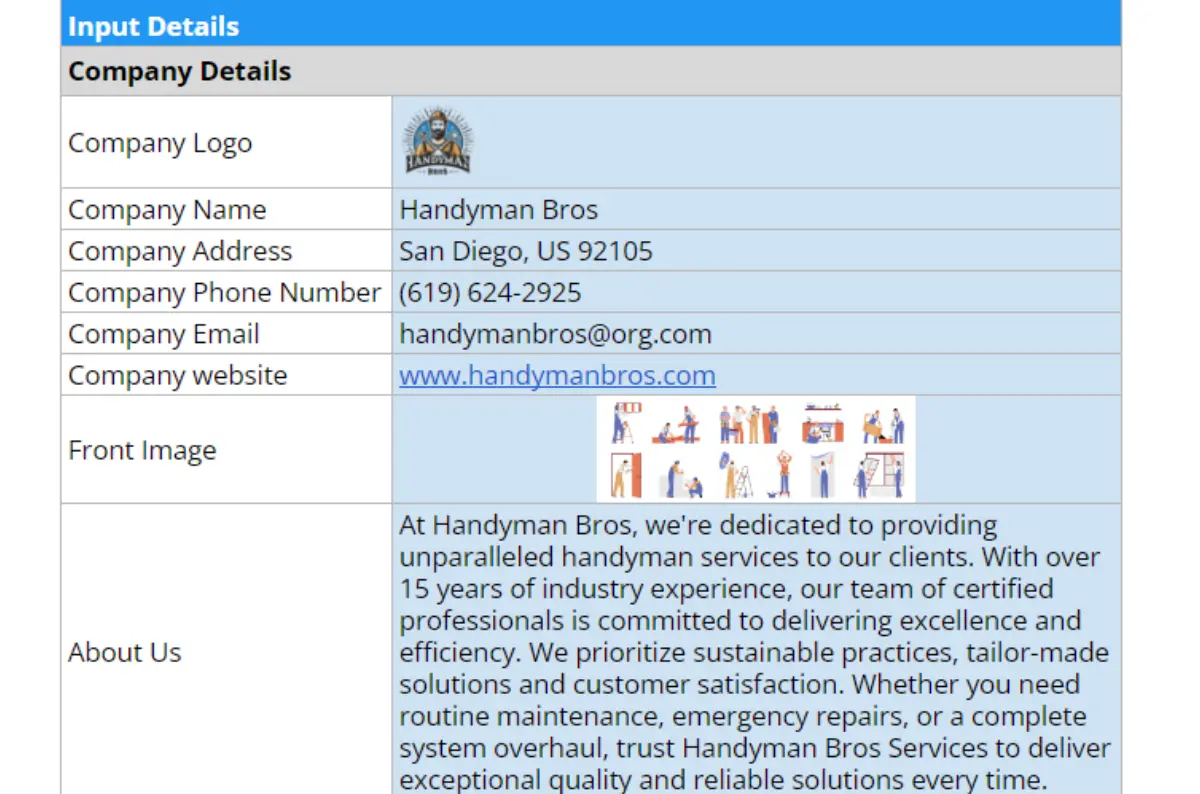The height and width of the screenshot is (794, 1200).
Task: Click the phone number cell (619) 624-2925
Action: coord(756,292)
